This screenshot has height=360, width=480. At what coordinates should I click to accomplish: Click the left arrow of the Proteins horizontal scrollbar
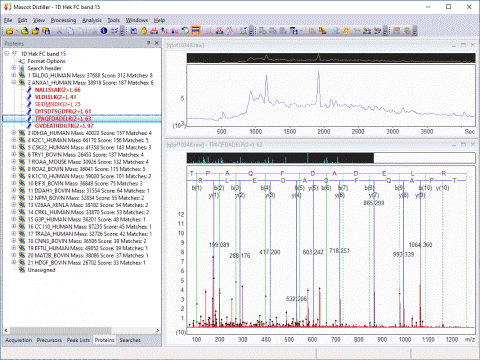6,330
